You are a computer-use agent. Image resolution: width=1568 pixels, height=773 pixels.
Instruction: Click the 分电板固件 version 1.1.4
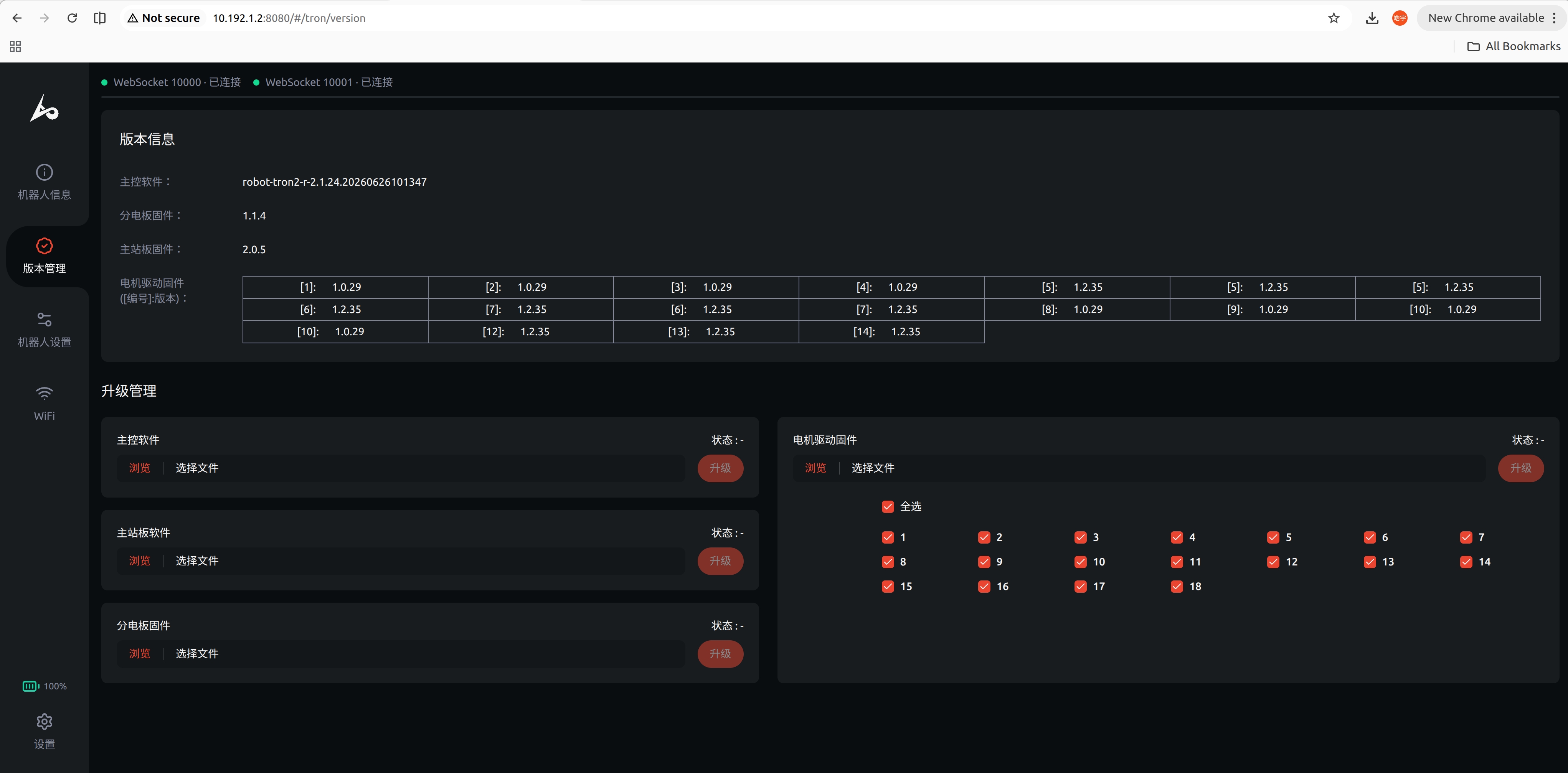point(254,216)
